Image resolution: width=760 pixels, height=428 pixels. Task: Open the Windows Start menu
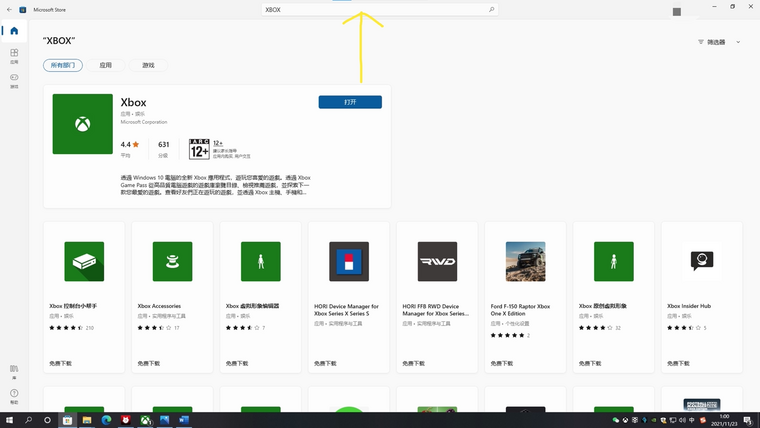[x=9, y=420]
